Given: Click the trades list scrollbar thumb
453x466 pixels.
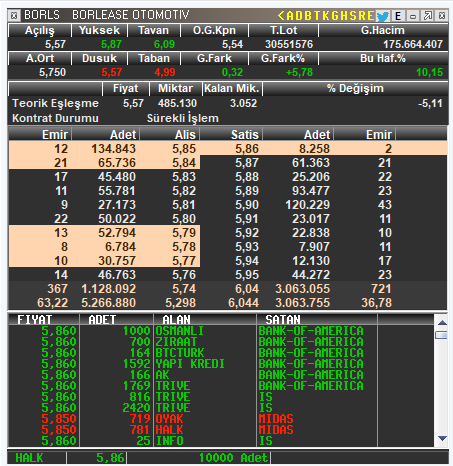Looking at the screenshot, I should click(x=441, y=335).
